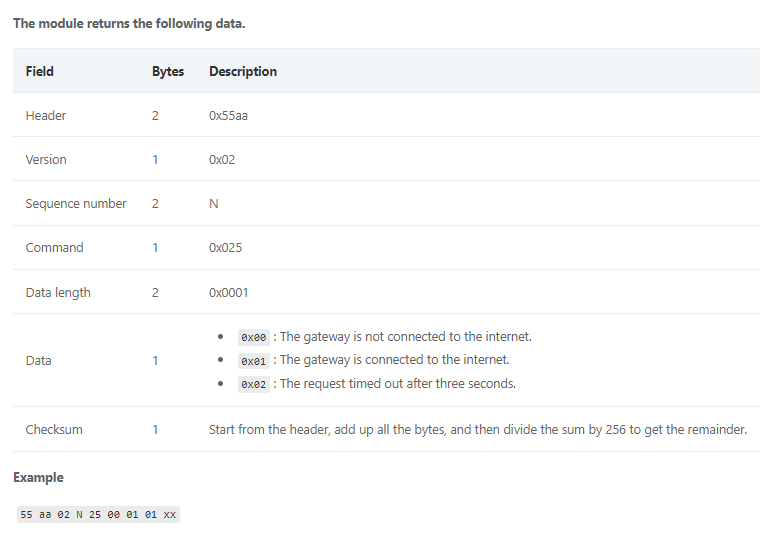Click the Version row label

[x=46, y=160]
